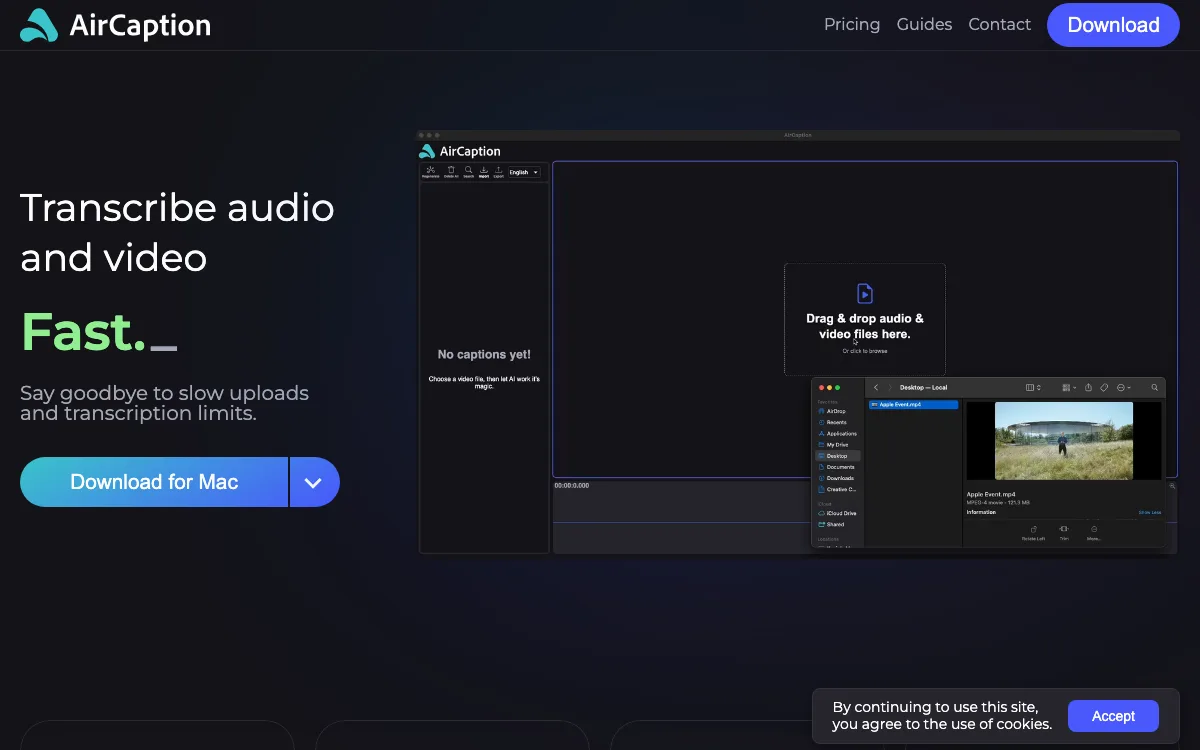Click the Apple Event video preview thumbnail
Screen dimensions: 1200x750
click(x=1064, y=441)
